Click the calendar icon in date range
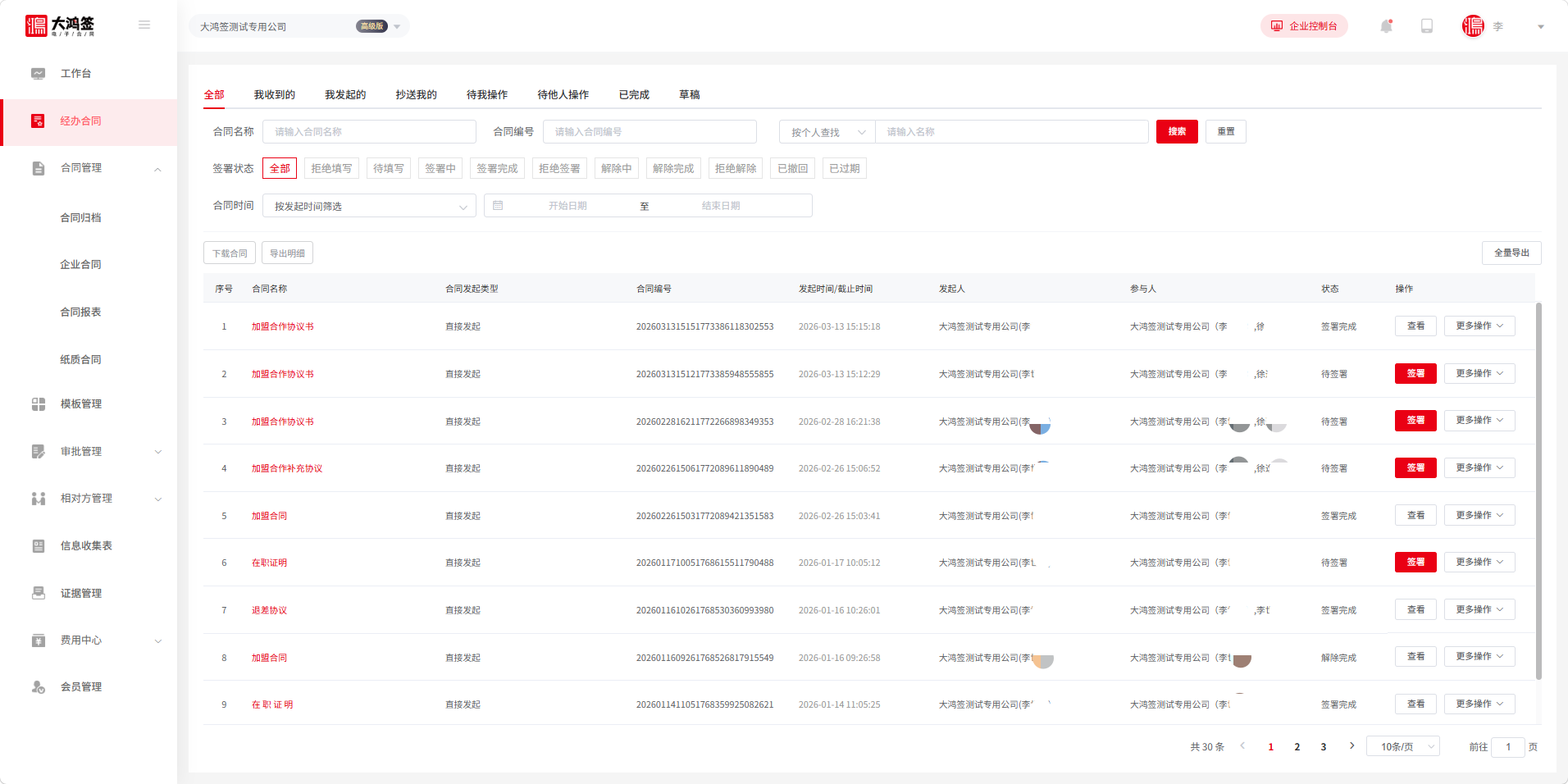The height and width of the screenshot is (784, 1568). 498,206
